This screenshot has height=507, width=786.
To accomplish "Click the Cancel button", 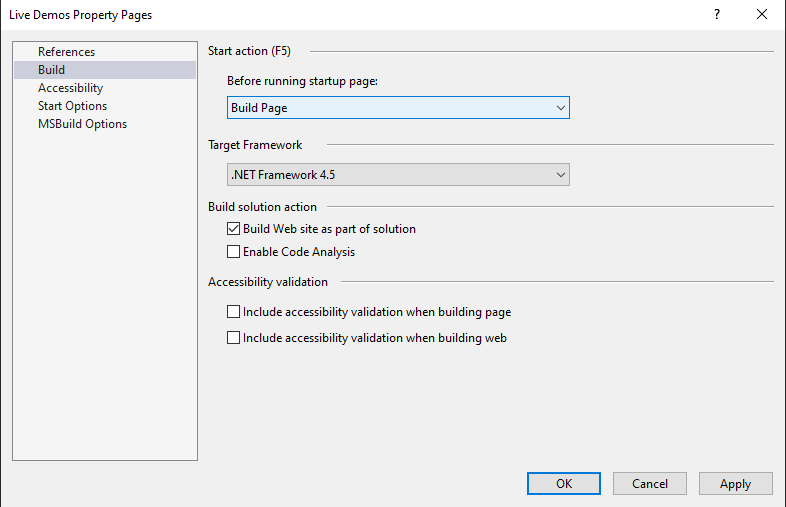I will (650, 484).
